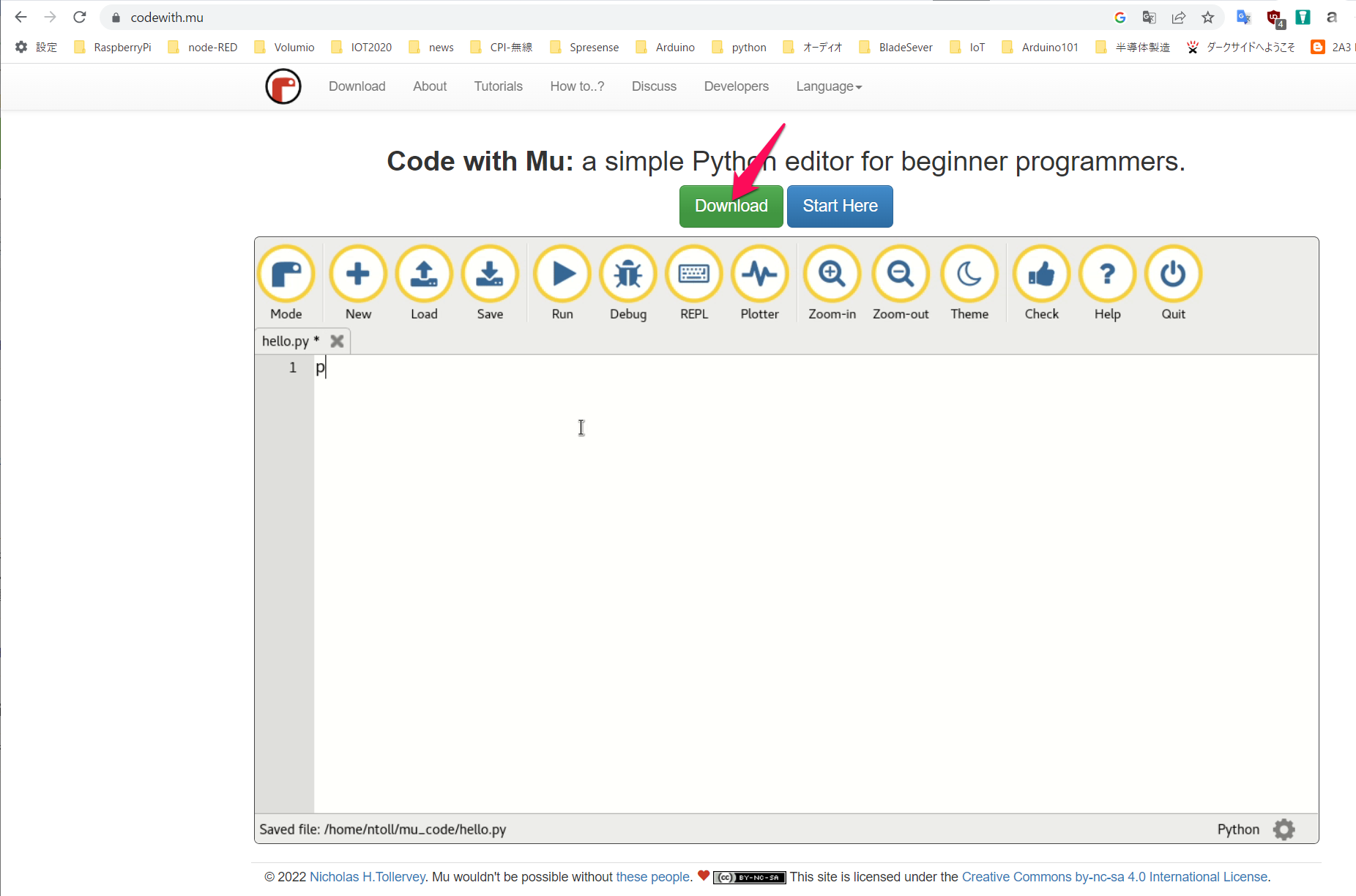Open the ダークサイドへようこそ bookmark
1356x896 pixels.
(x=1241, y=48)
